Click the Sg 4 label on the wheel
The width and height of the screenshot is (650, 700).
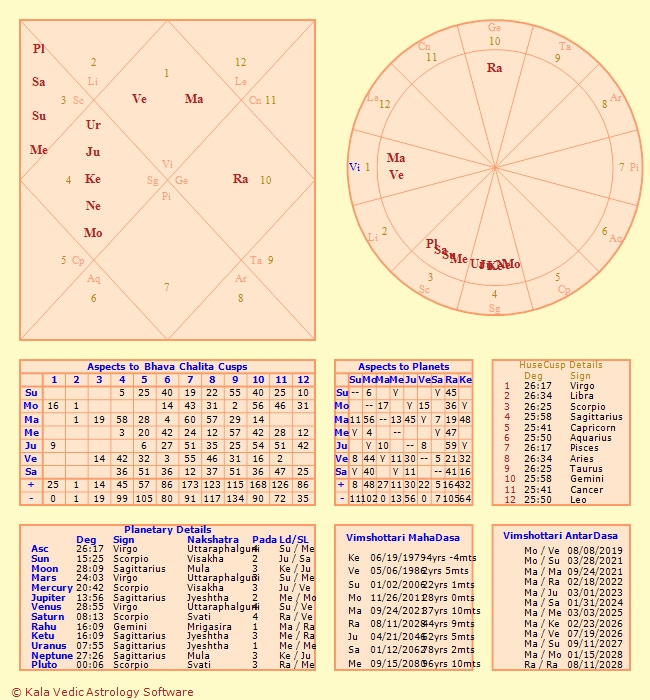coord(494,301)
